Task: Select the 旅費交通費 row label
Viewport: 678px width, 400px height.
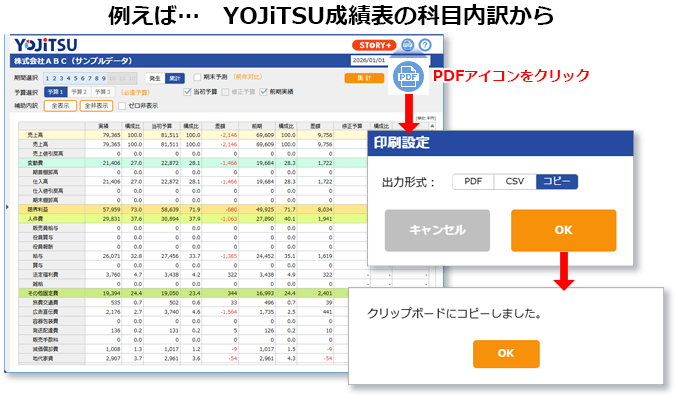Action: point(45,303)
